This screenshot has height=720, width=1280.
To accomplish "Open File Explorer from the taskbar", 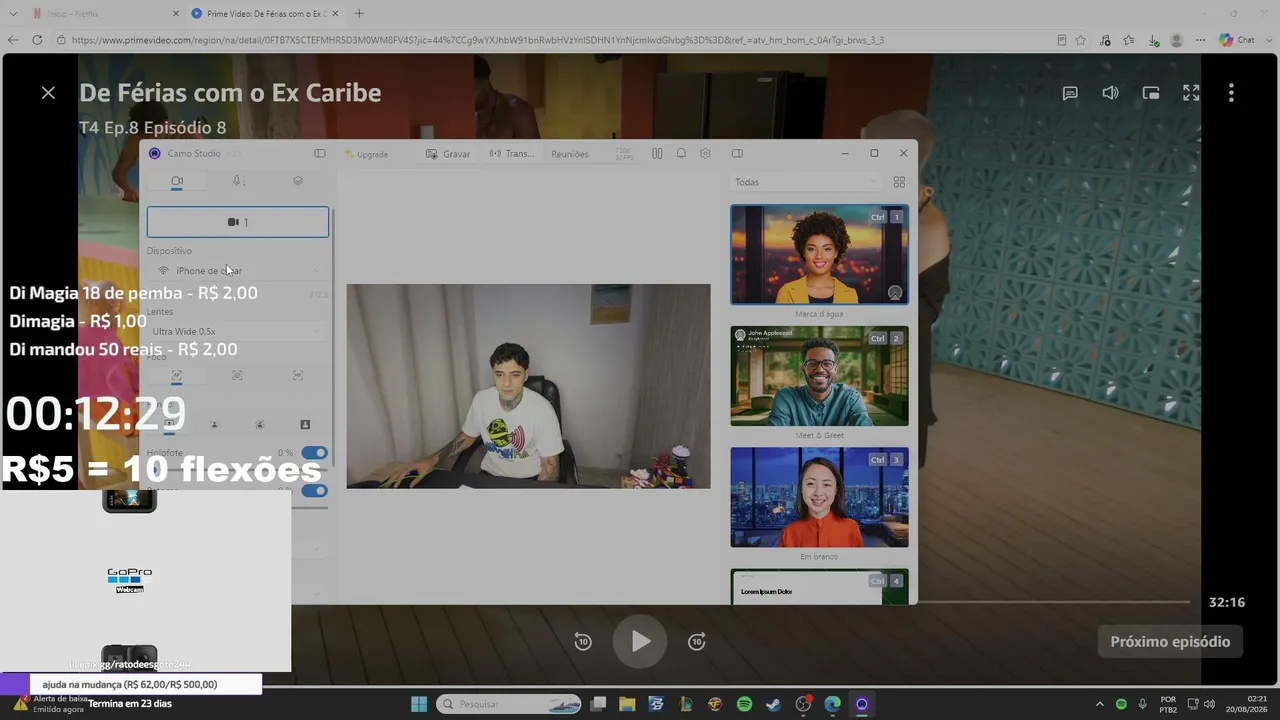I will pos(627,704).
